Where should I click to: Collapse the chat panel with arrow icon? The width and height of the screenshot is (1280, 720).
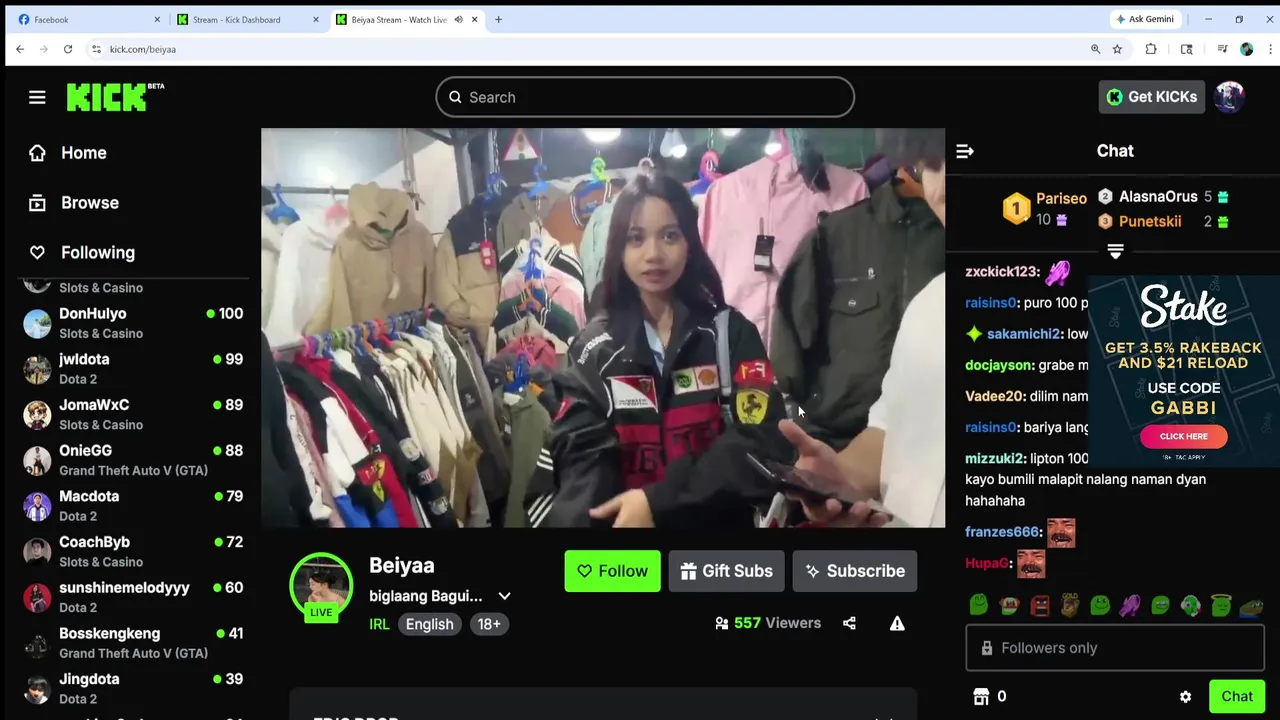click(965, 151)
